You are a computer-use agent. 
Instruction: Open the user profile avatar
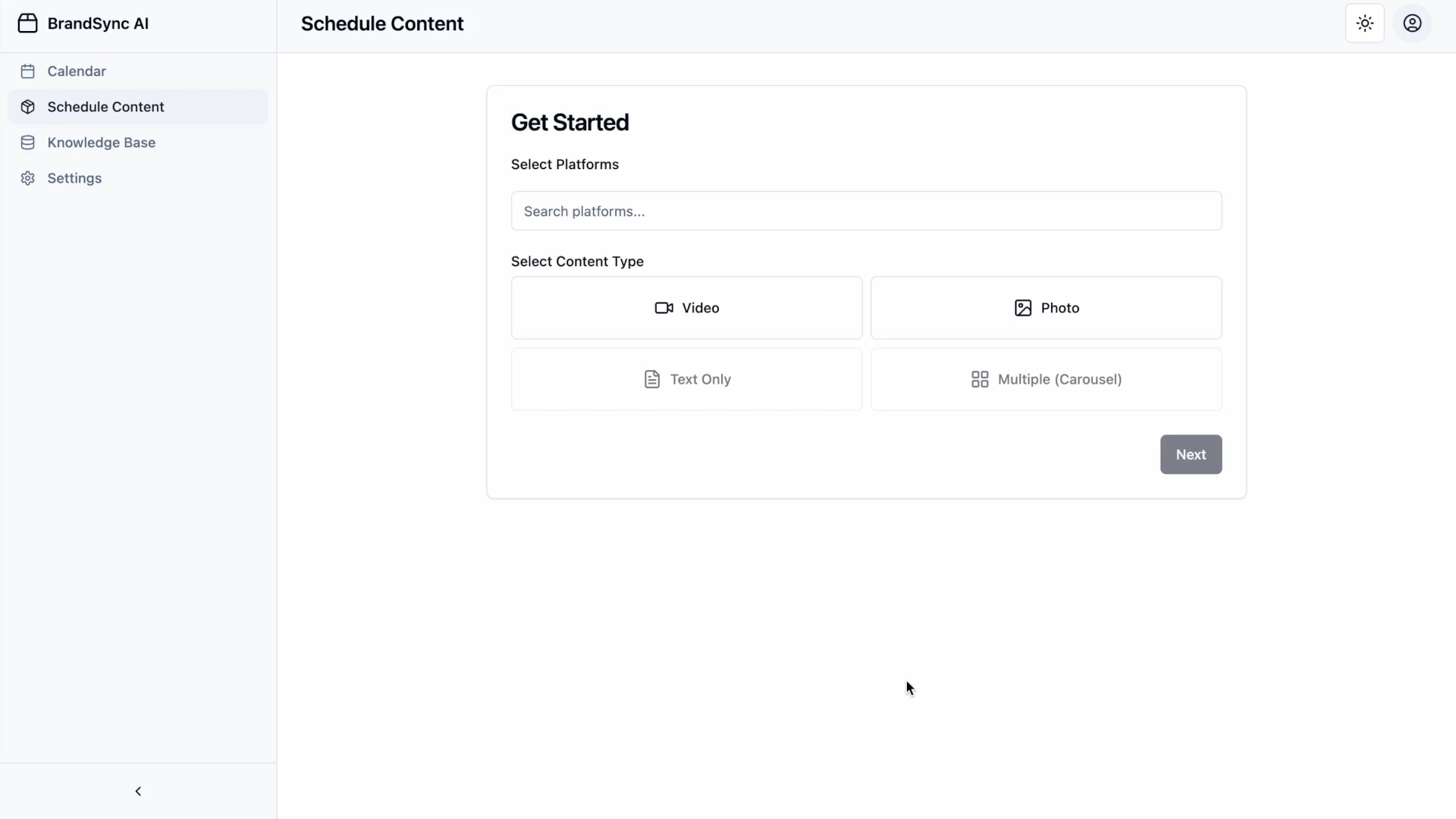[x=1413, y=23]
